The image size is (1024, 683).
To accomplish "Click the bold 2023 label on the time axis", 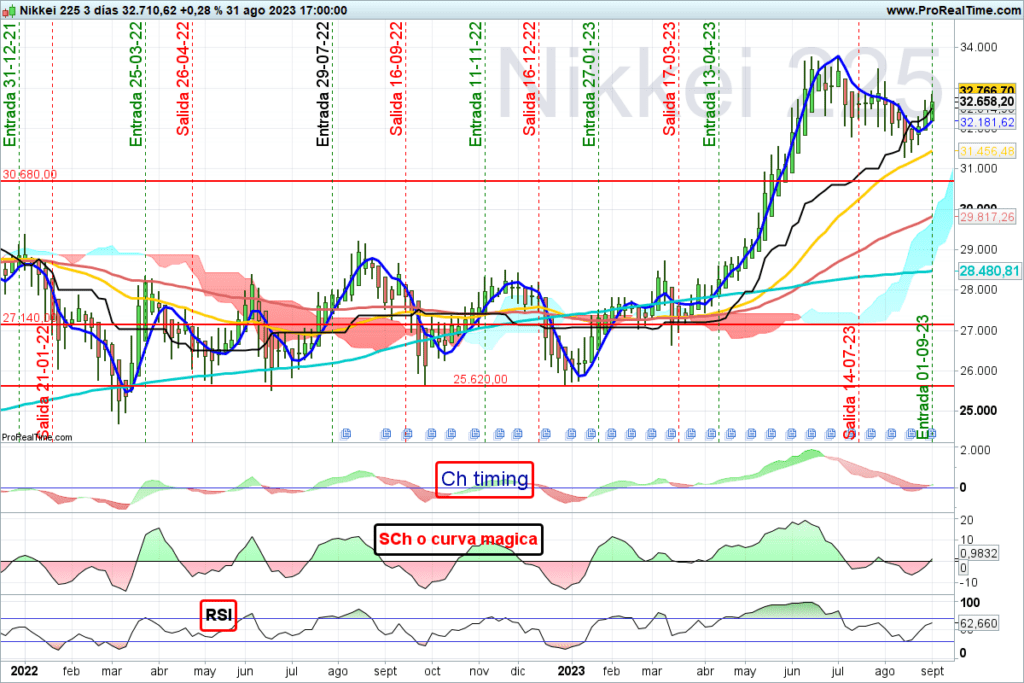I will [571, 671].
